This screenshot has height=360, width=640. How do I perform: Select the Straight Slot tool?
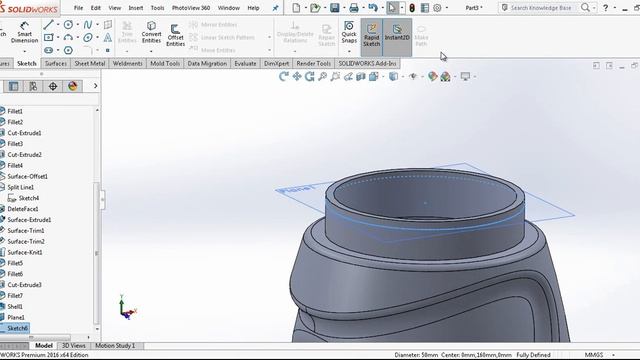click(49, 50)
